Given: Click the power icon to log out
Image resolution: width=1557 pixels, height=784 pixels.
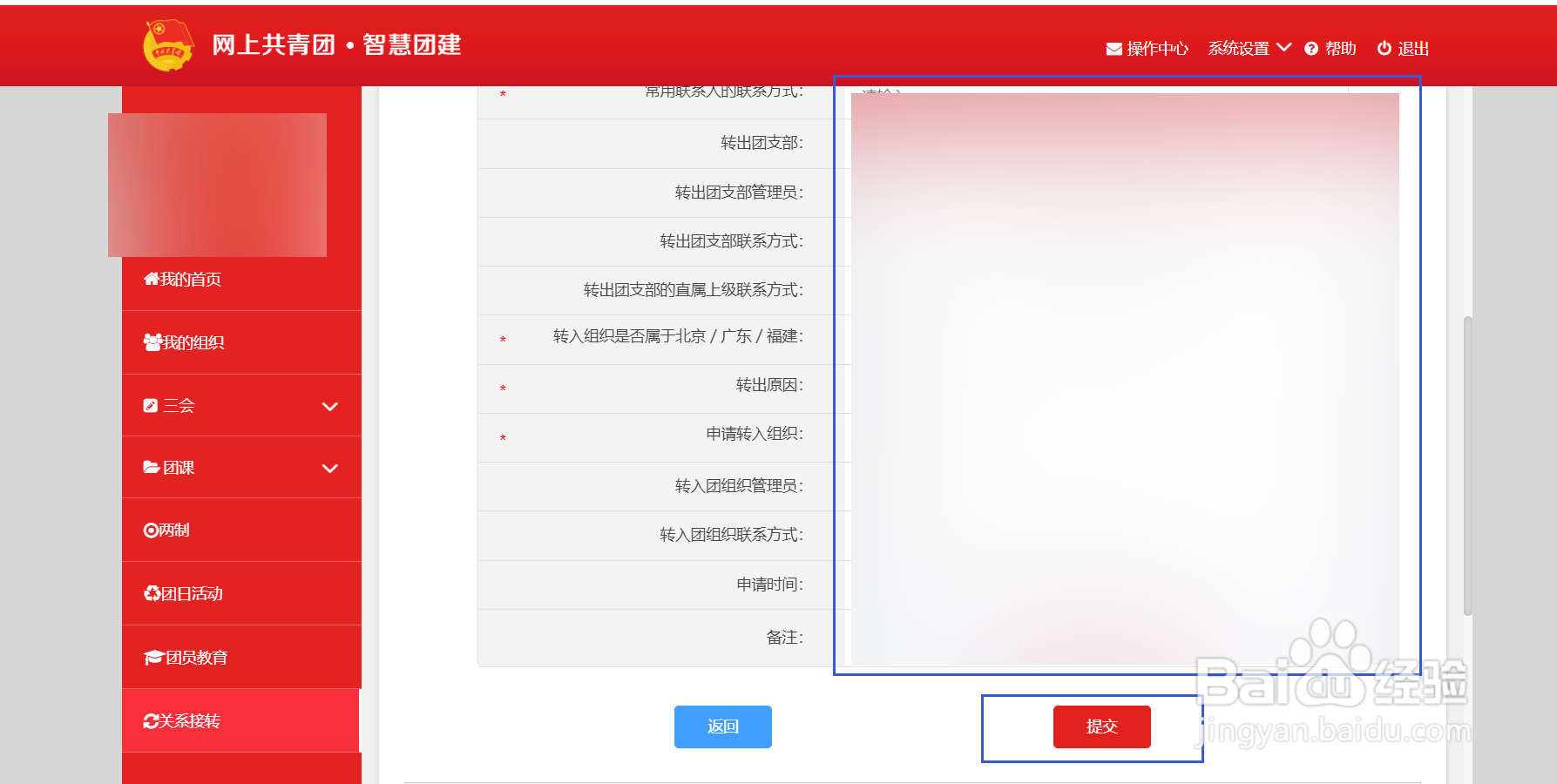Looking at the screenshot, I should click(1384, 48).
